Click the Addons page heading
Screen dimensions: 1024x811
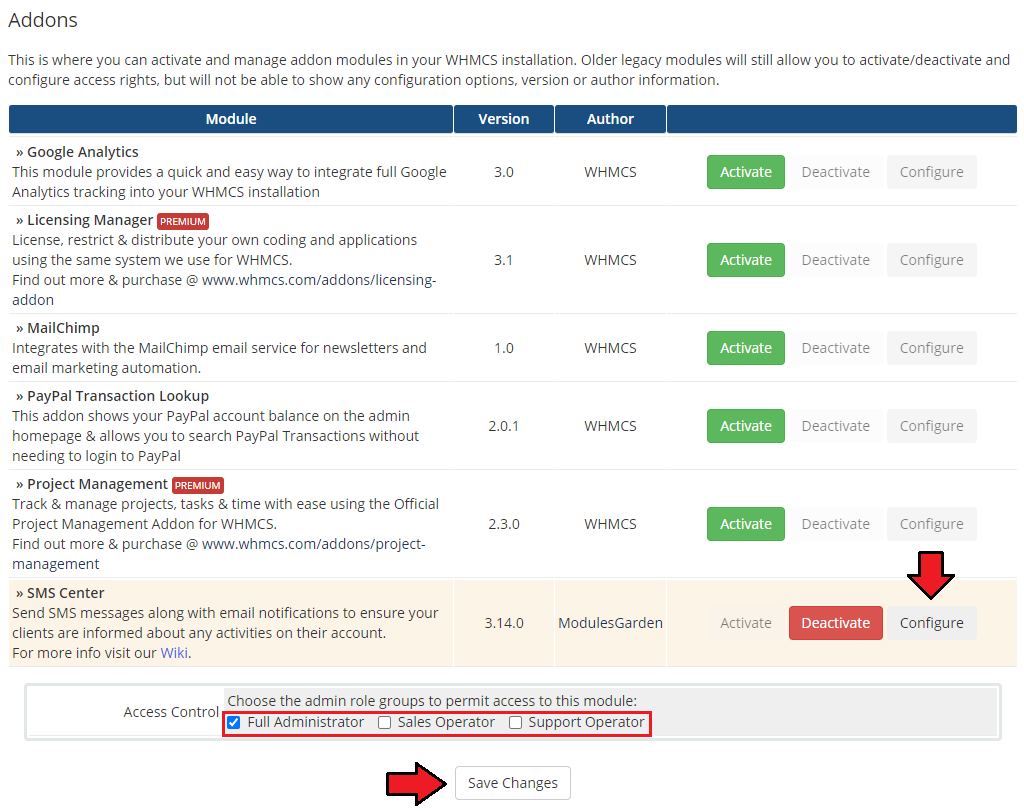[43, 20]
